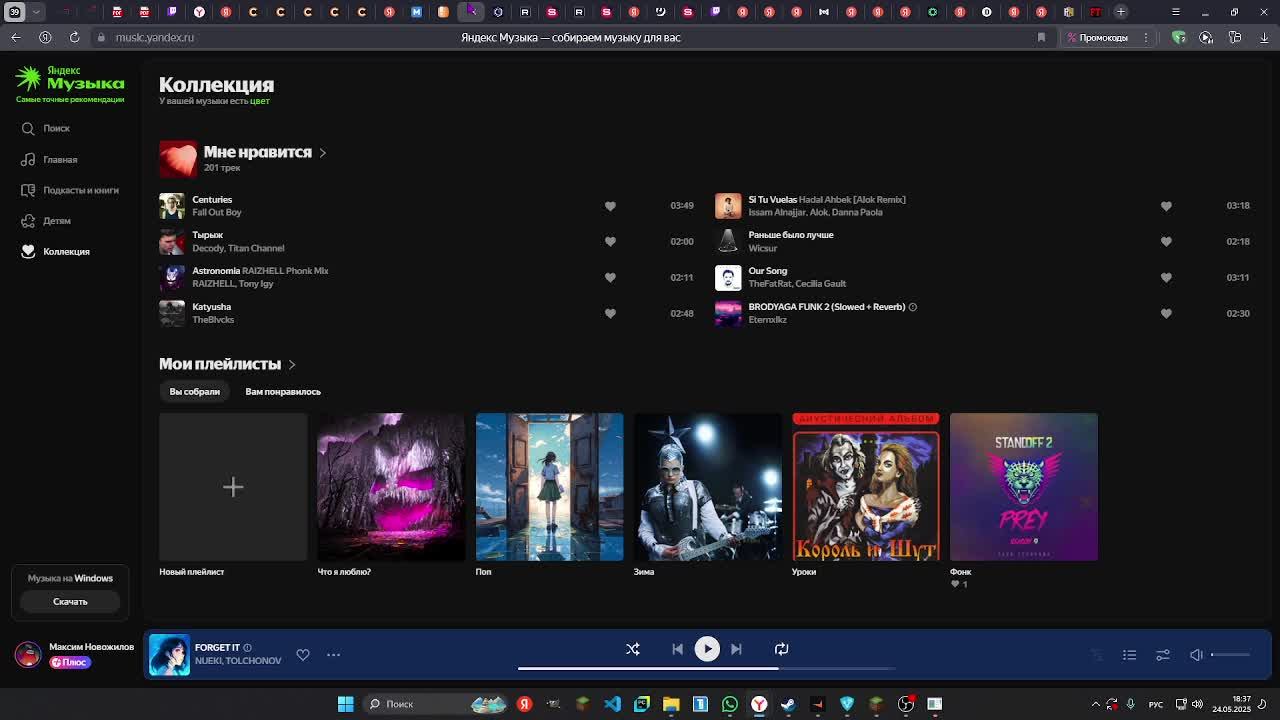Skip to the previous track
Viewport: 1280px width, 720px height.
[677, 649]
